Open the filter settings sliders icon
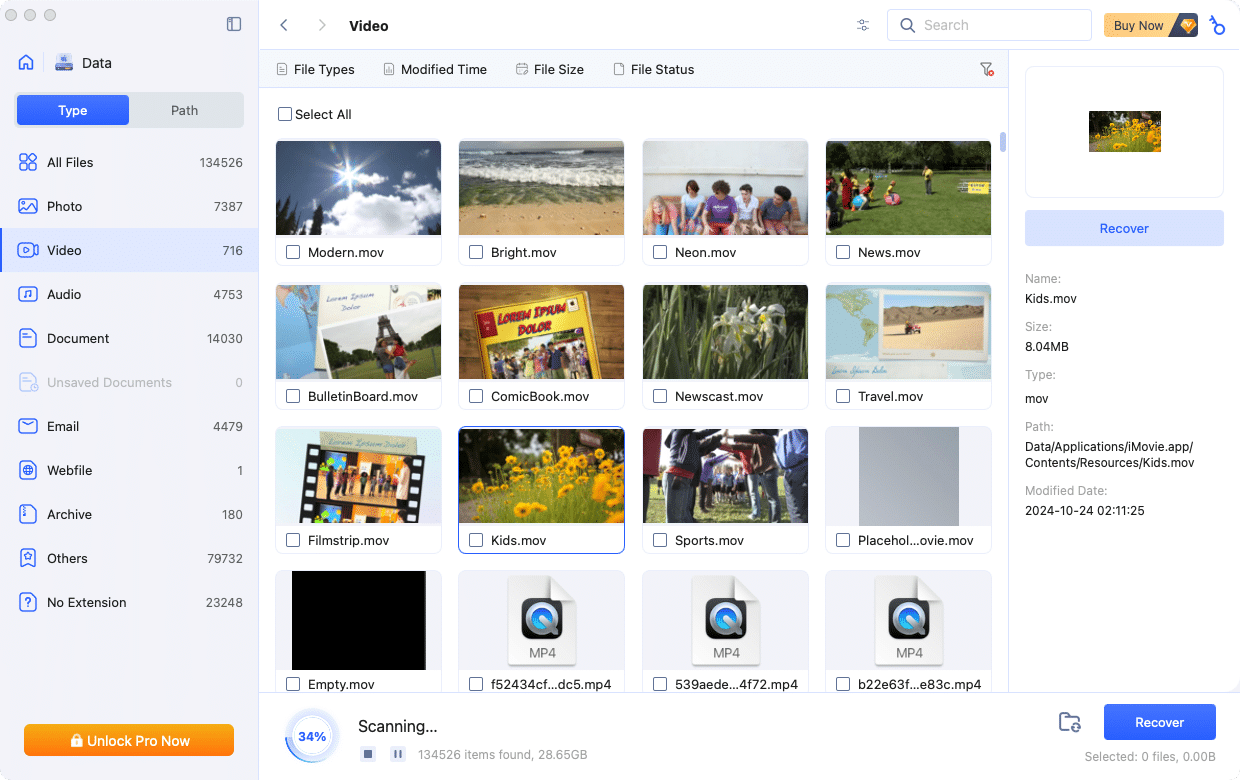1240x780 pixels. [863, 25]
